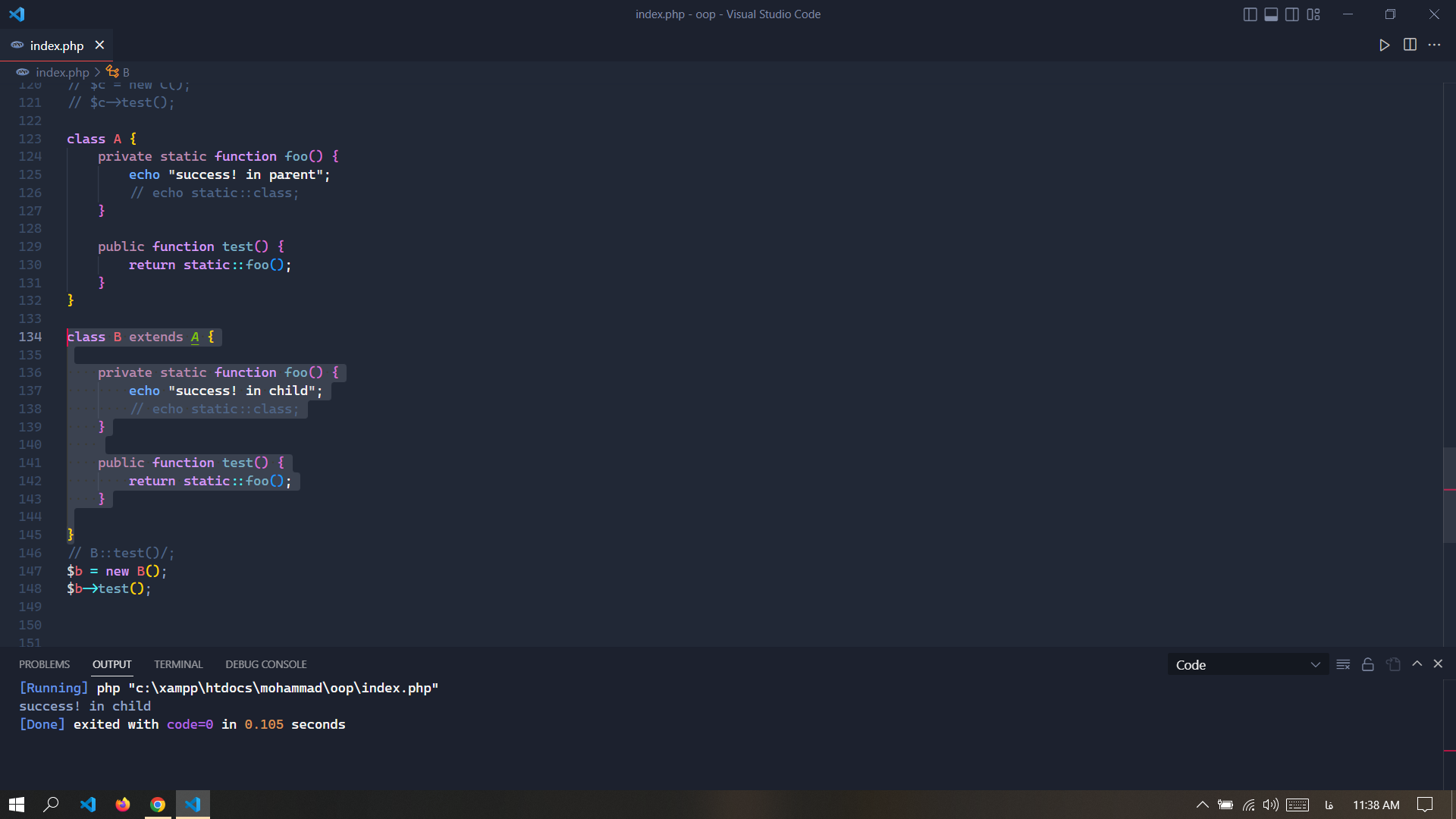Select the index.php editor tab
Image resolution: width=1456 pixels, height=819 pixels.
(56, 45)
